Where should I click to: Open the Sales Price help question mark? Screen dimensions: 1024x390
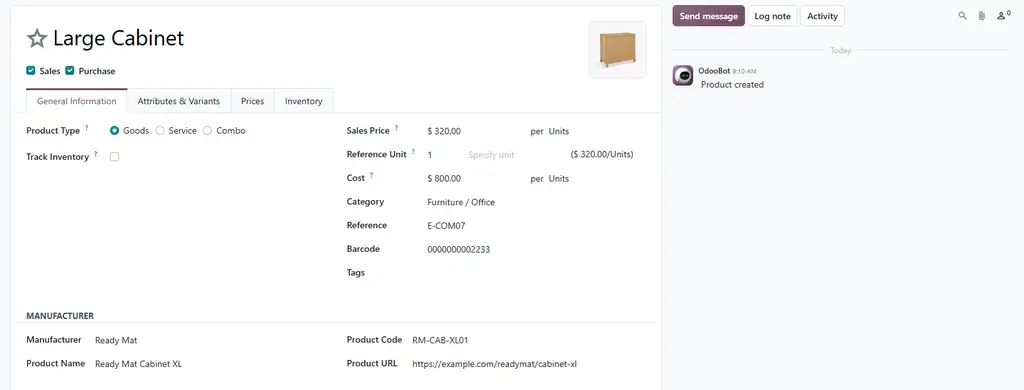(396, 128)
